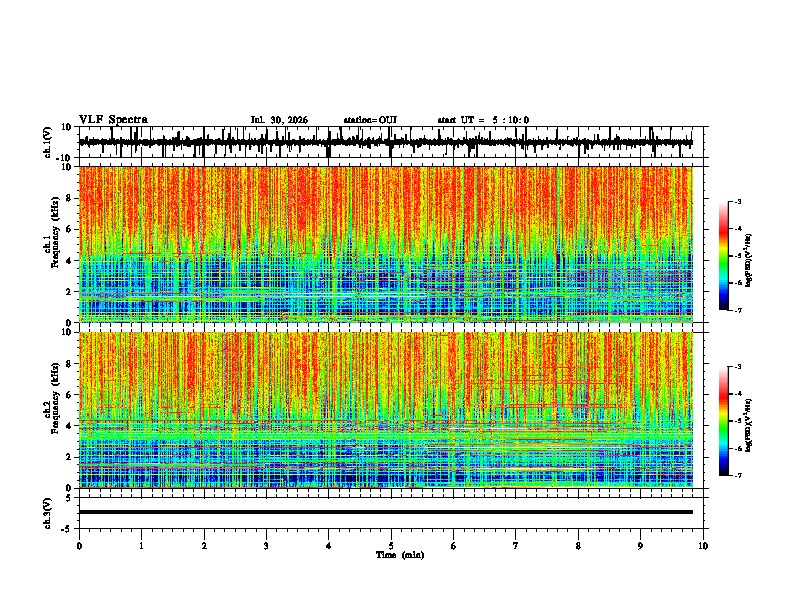792x612 pixels.
Task: Click the "4" kHz tick of ch.1 spectrogram
Action: coord(69,261)
